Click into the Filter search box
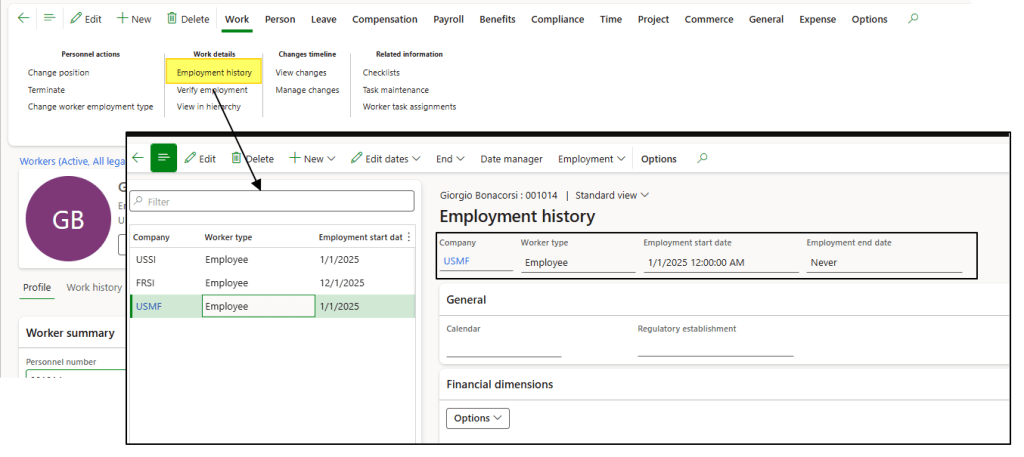 [x=271, y=201]
